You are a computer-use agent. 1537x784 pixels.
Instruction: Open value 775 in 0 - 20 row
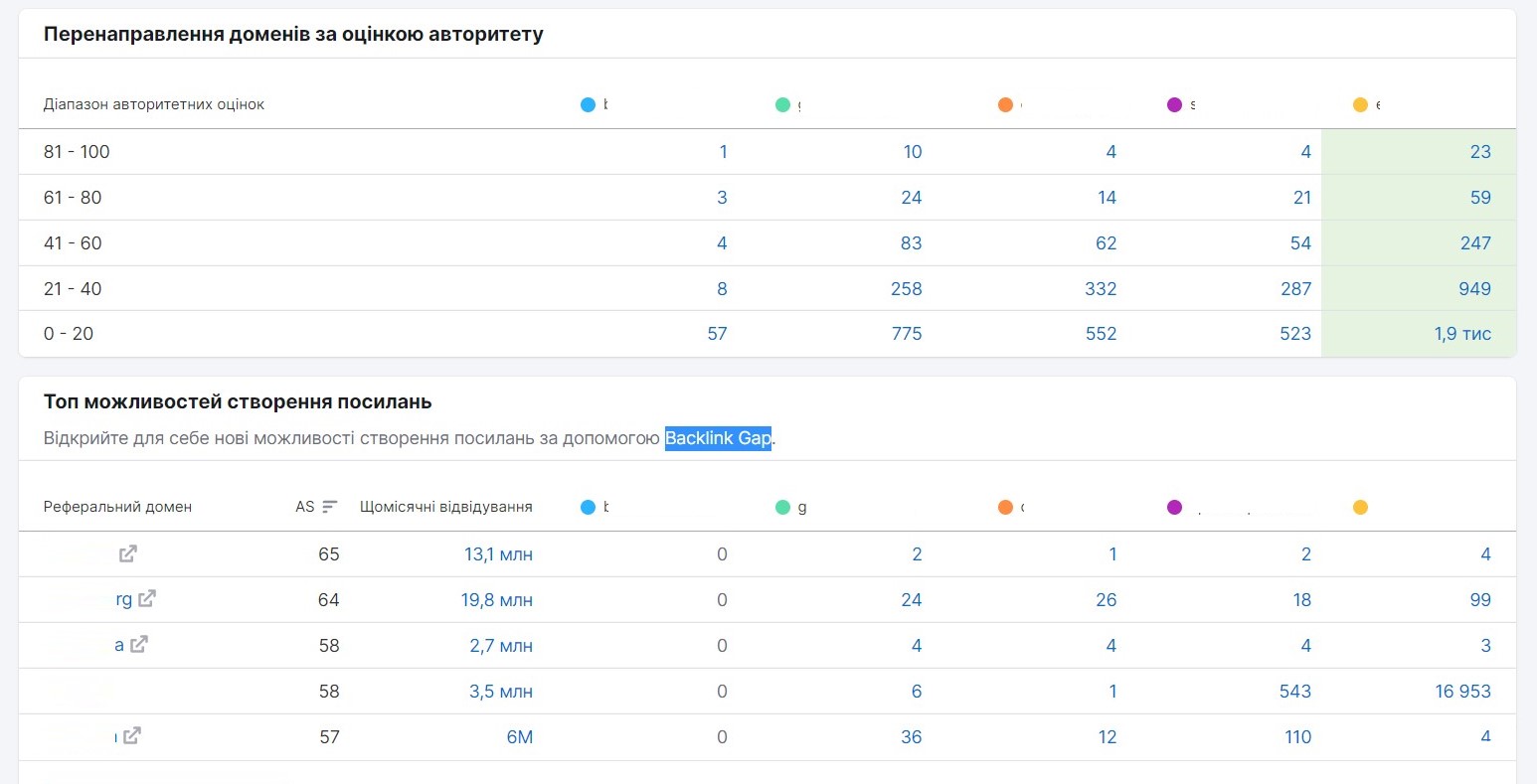pos(907,334)
